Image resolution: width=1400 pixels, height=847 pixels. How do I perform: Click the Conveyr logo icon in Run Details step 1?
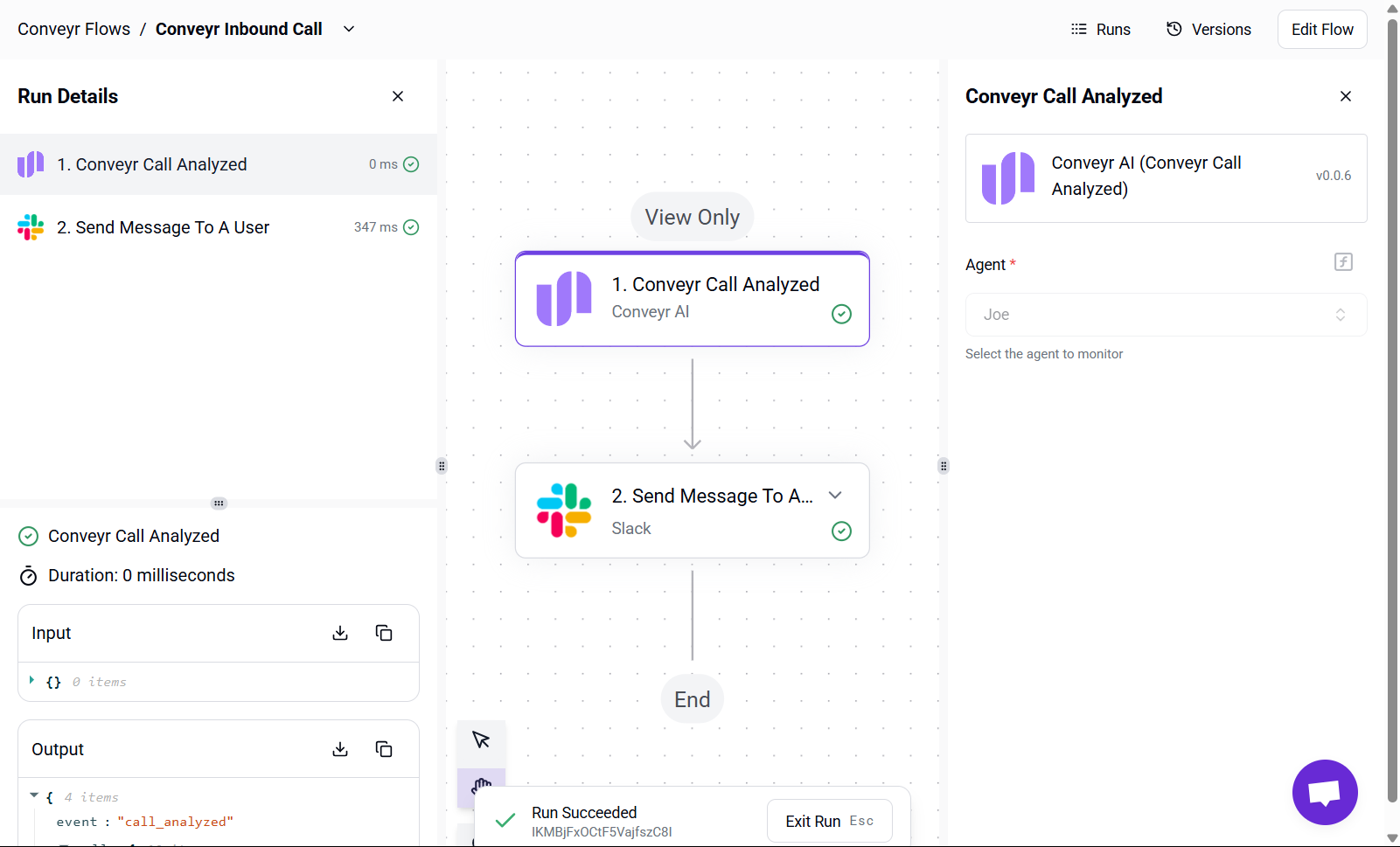coord(31,164)
